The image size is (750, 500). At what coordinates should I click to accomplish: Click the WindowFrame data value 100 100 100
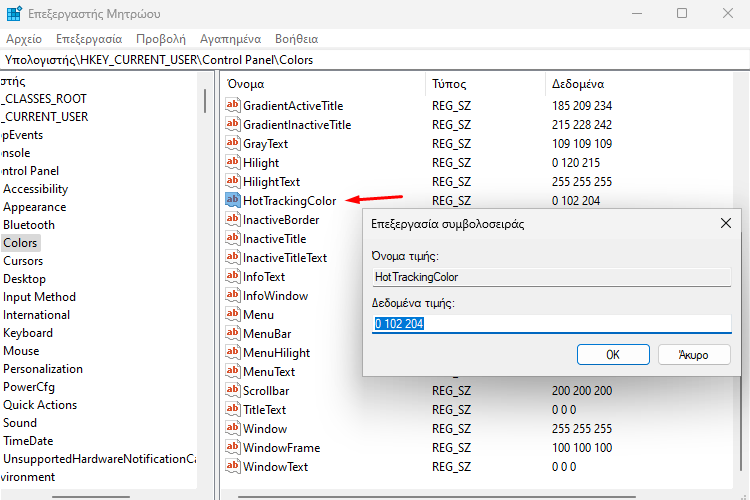tap(582, 447)
